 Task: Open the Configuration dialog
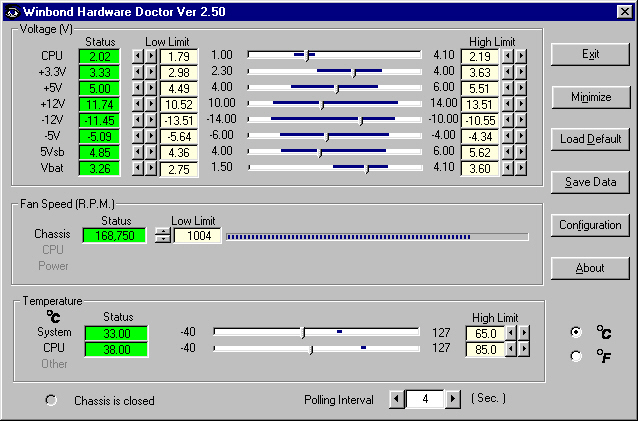pos(590,225)
